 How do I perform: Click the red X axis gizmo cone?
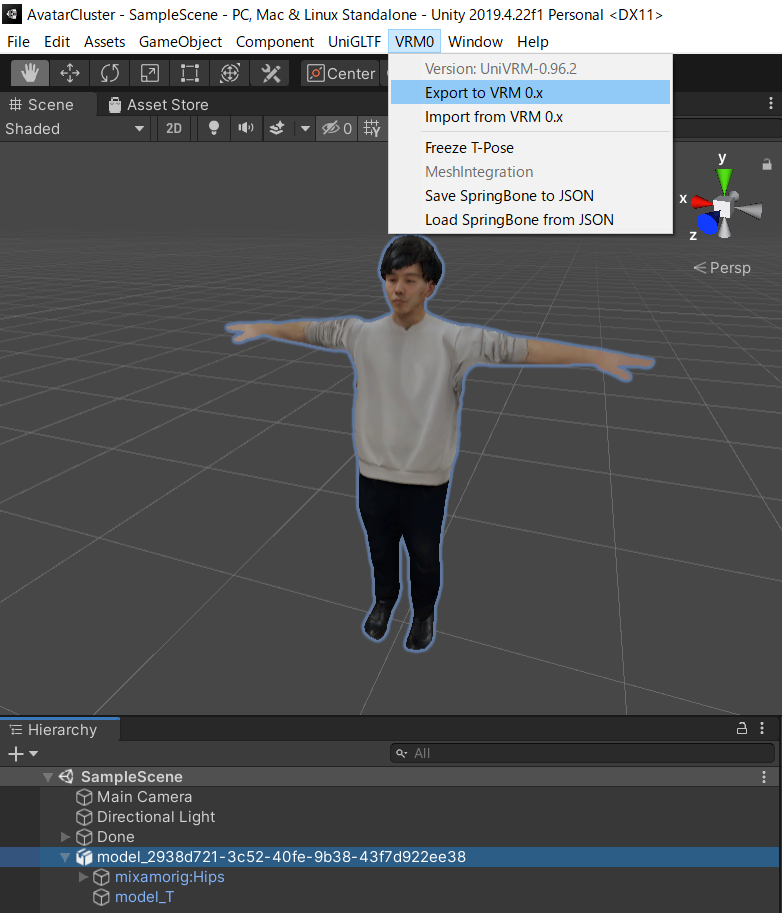point(702,203)
